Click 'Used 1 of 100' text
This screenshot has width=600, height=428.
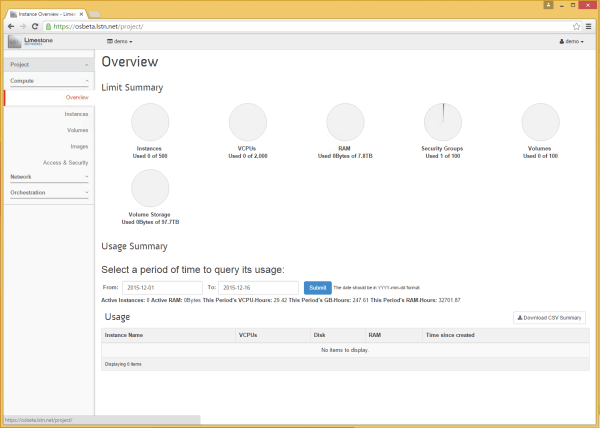[443, 156]
